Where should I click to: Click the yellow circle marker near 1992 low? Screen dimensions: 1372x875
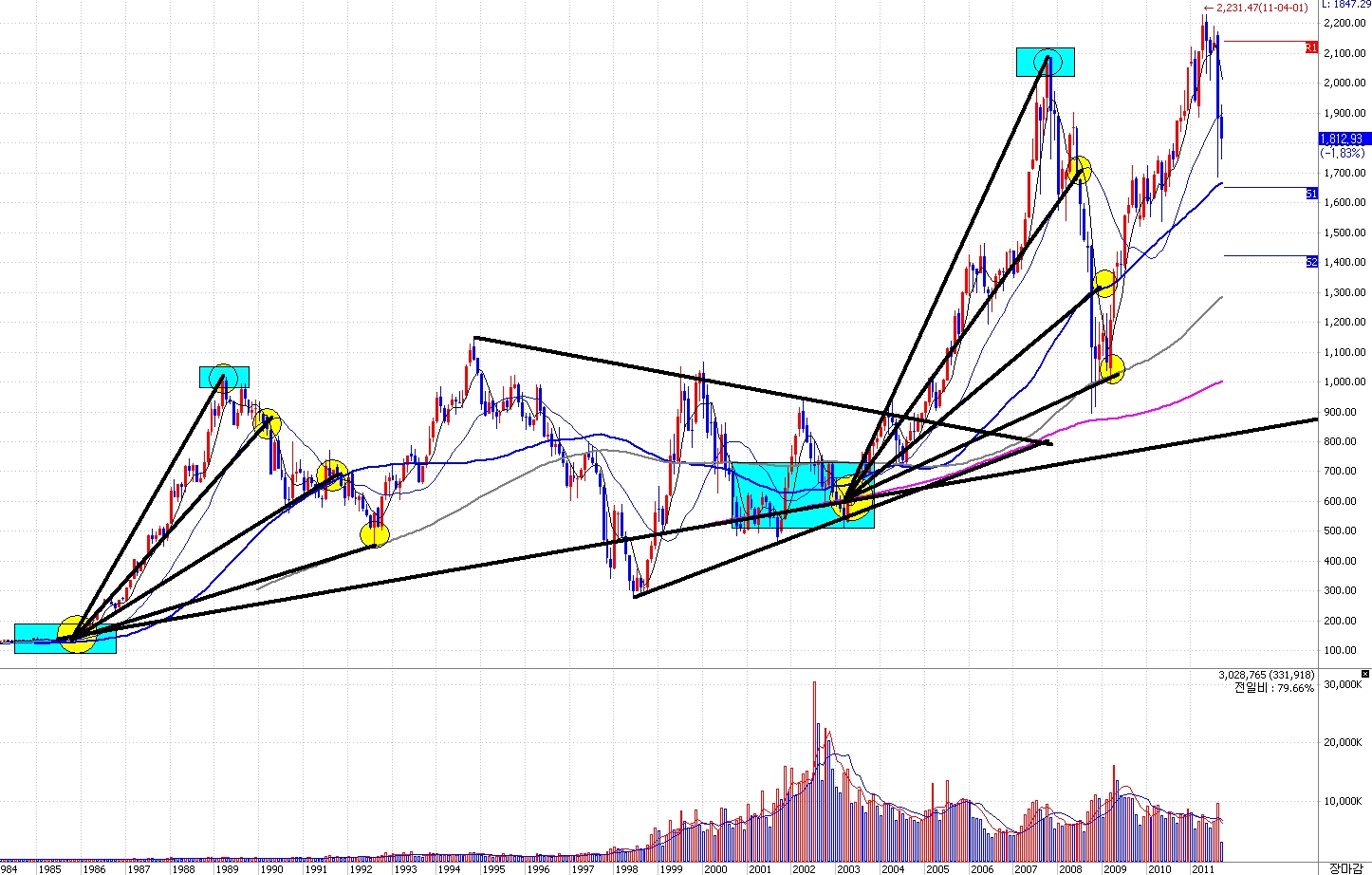(375, 535)
